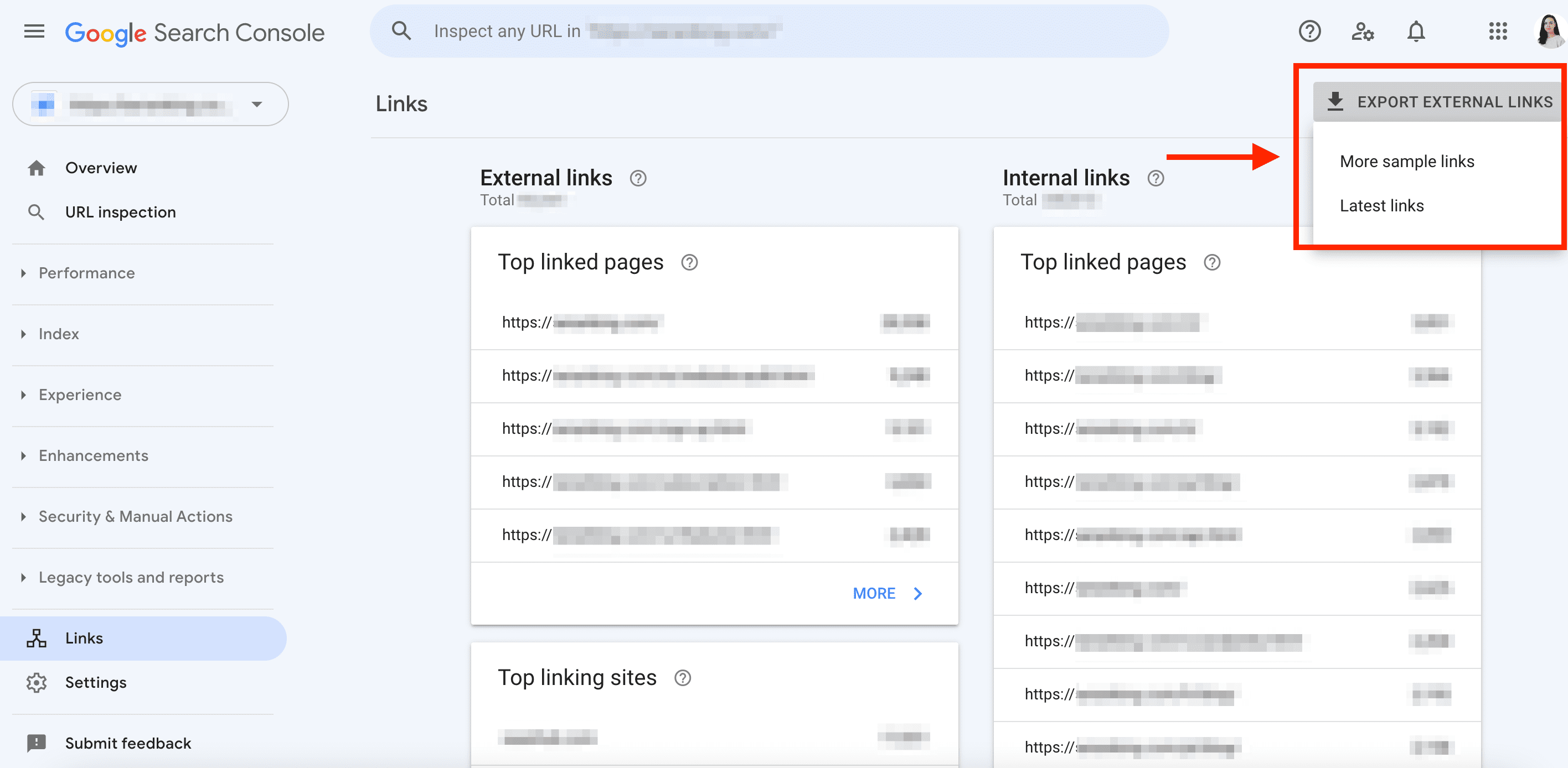Click the Links network icon in sidebar
This screenshot has width=1568, height=768.
click(x=37, y=638)
